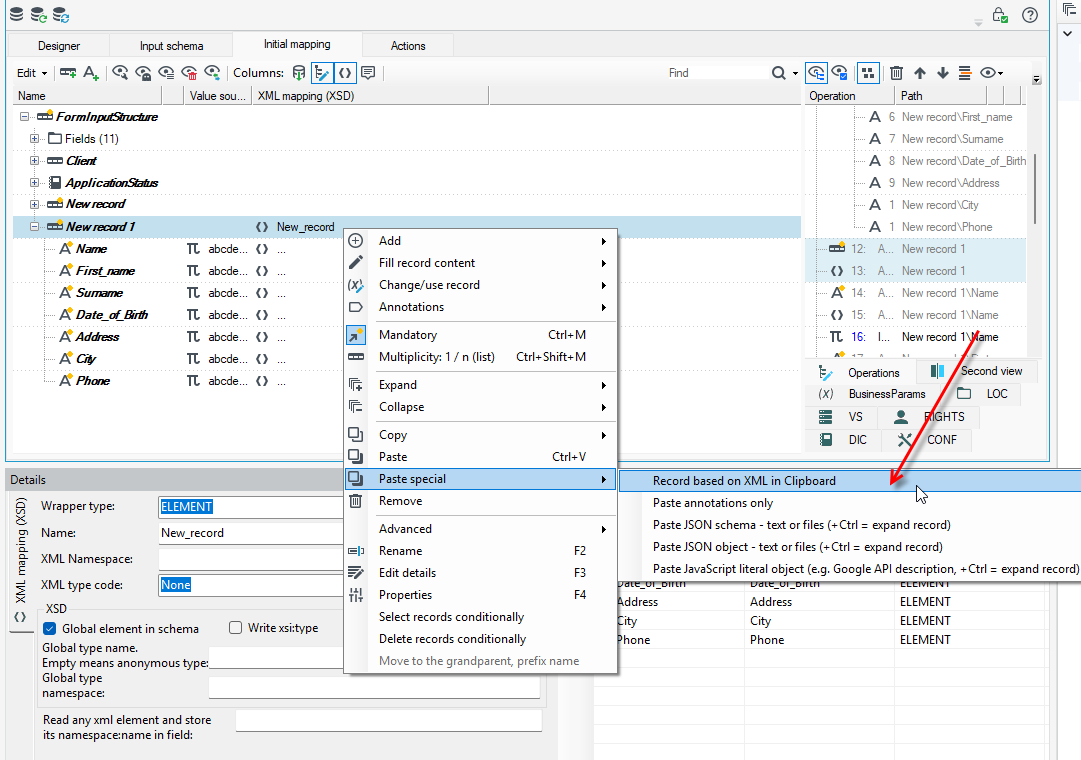This screenshot has width=1081, height=760.
Task: Click the eye with trash can icon
Action: point(190,72)
